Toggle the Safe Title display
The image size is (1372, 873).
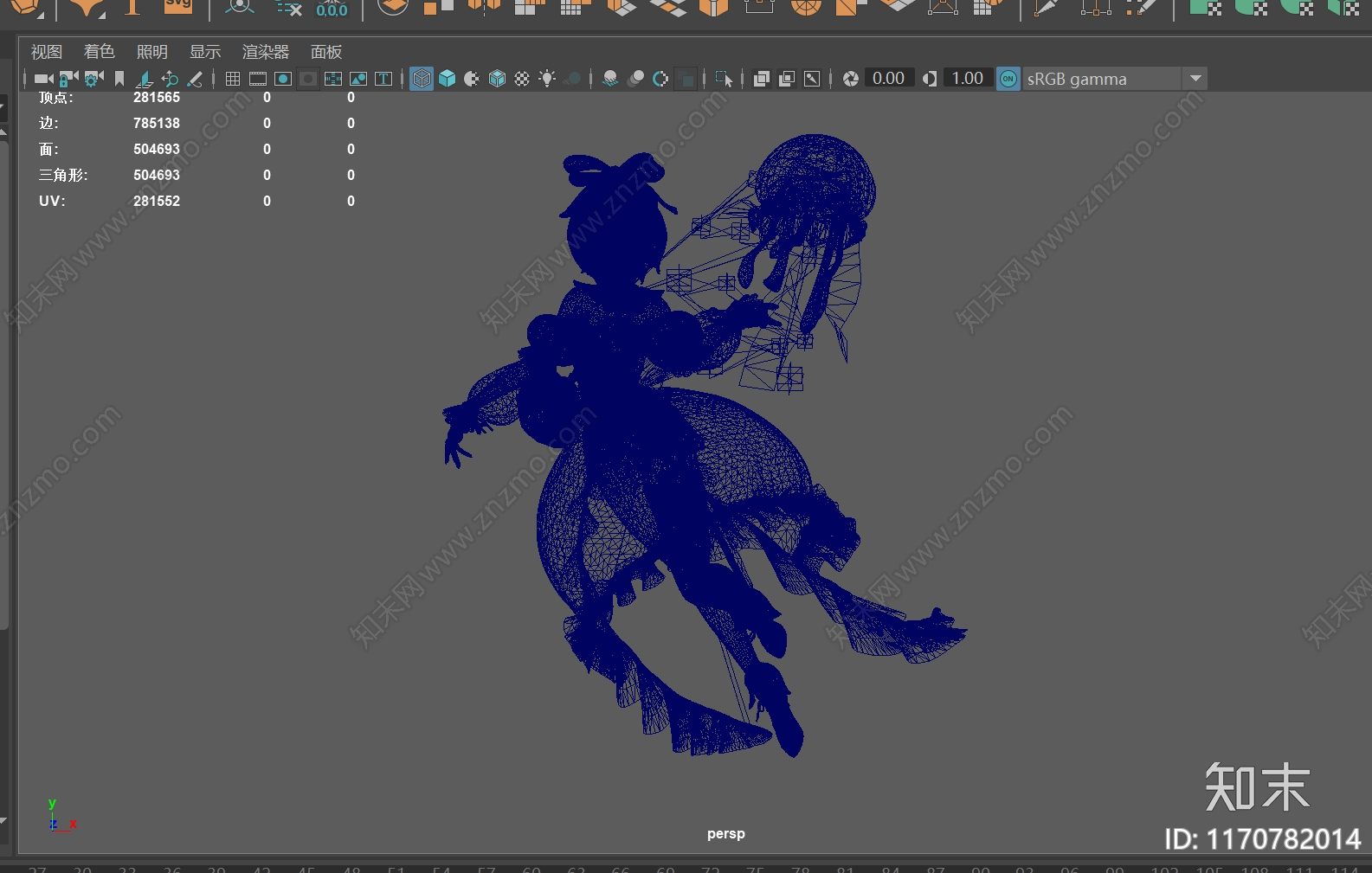[x=383, y=79]
